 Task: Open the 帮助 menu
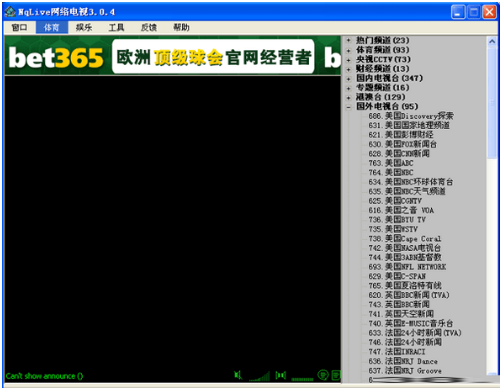pyautogui.click(x=181, y=27)
